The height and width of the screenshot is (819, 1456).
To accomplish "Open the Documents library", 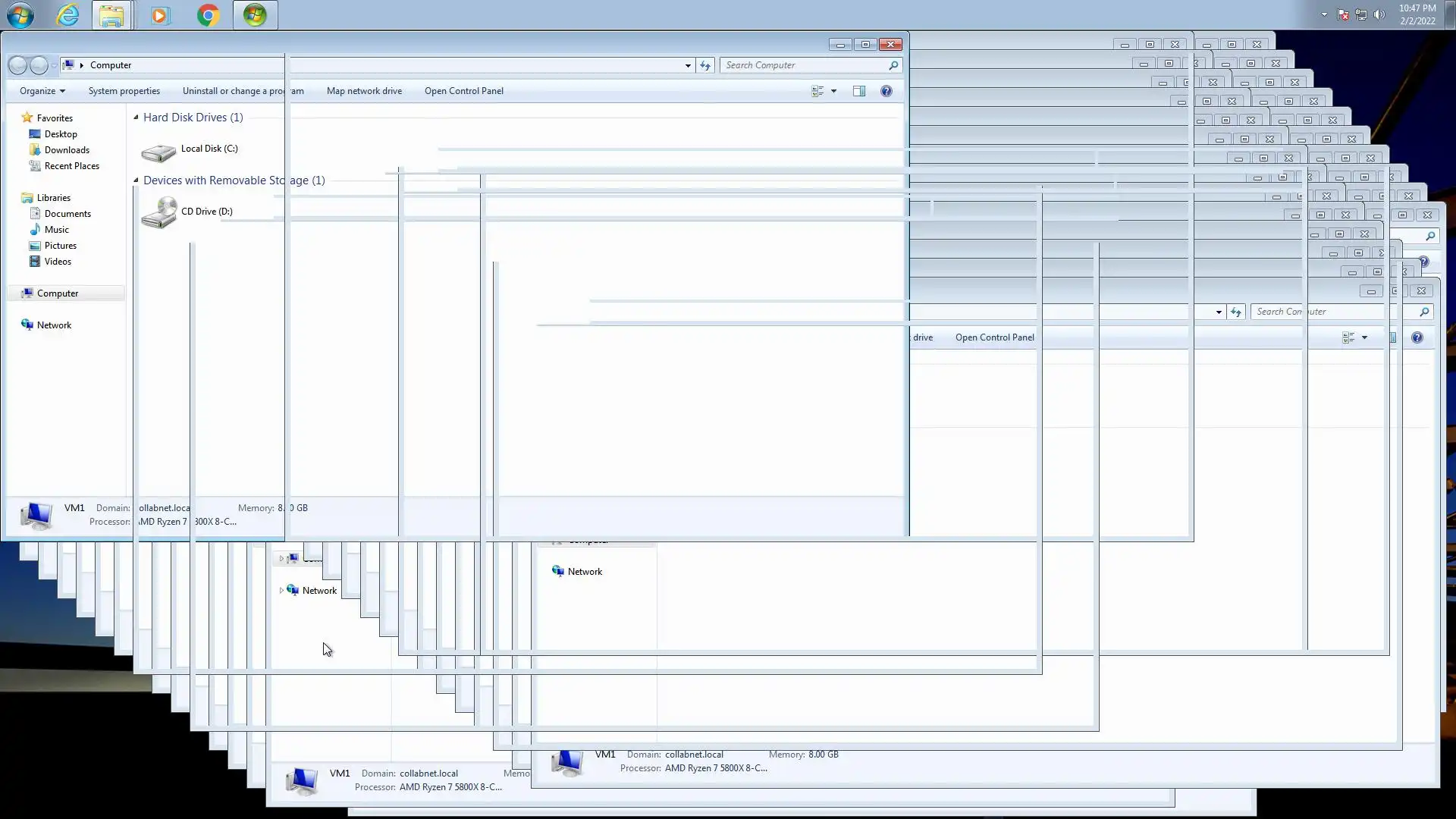I will (67, 214).
